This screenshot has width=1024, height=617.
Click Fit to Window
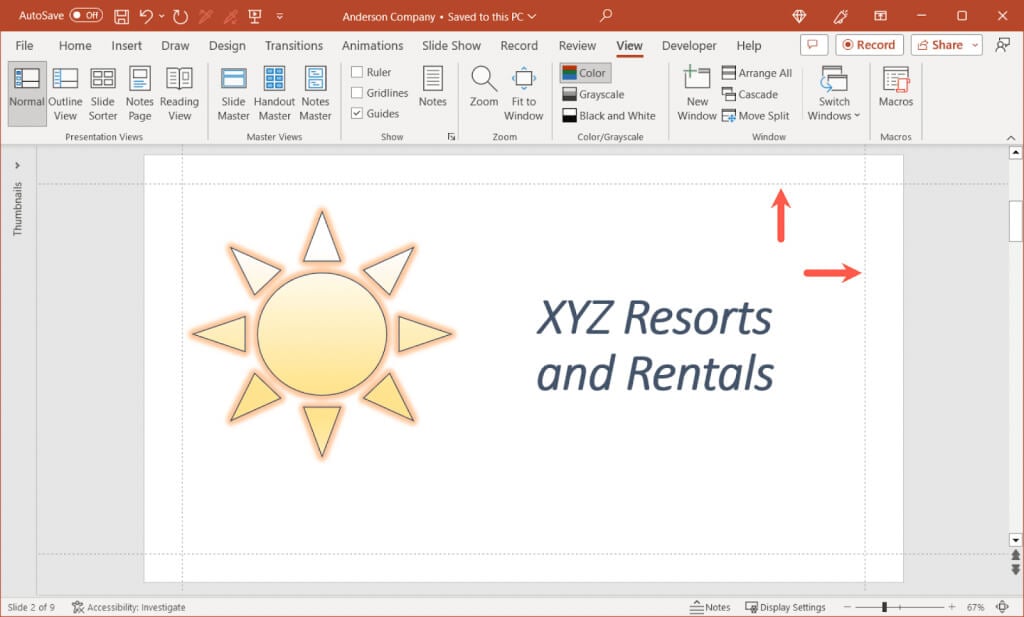(523, 94)
